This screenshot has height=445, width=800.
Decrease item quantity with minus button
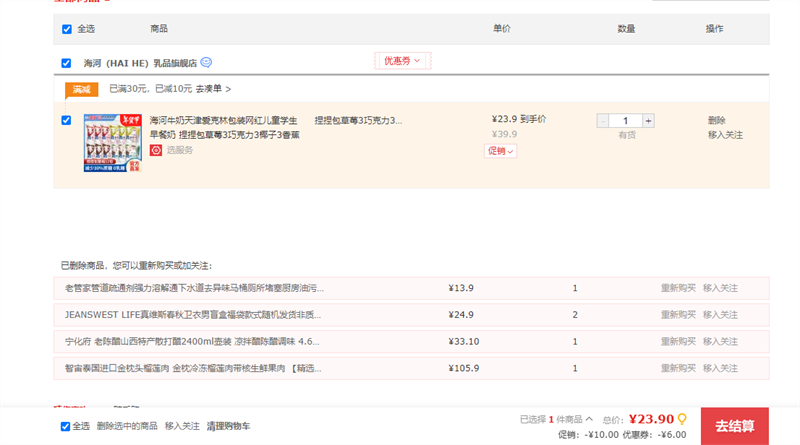[x=603, y=120]
